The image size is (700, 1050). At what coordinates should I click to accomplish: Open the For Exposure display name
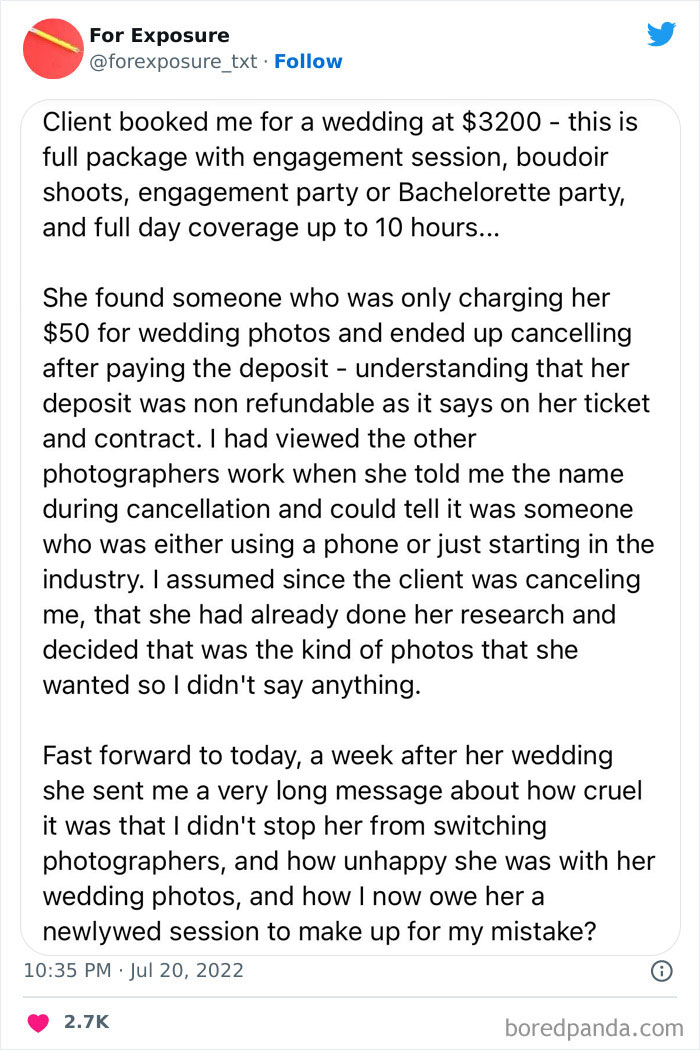pyautogui.click(x=159, y=35)
